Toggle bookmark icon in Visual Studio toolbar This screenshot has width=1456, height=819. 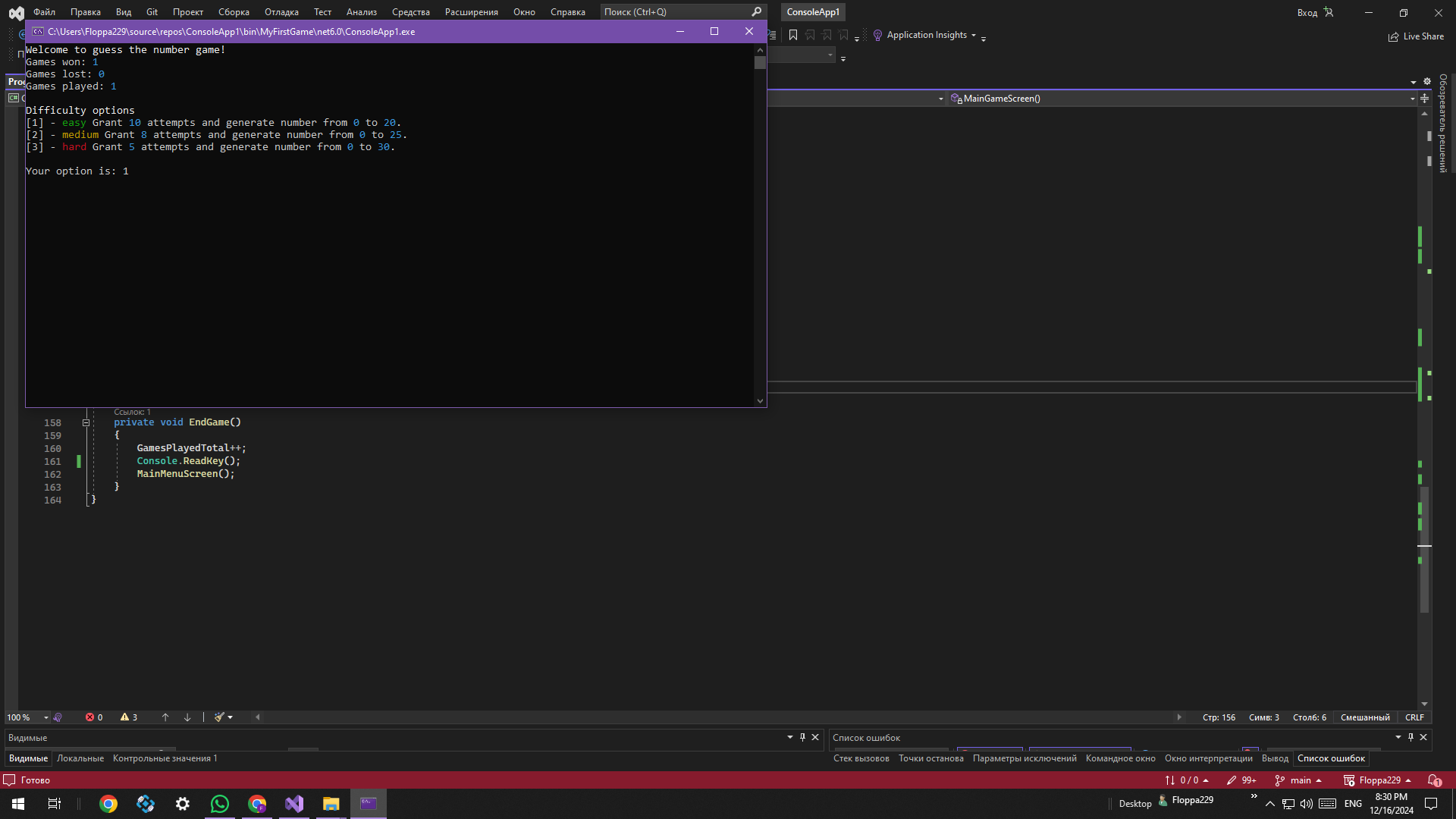[793, 35]
